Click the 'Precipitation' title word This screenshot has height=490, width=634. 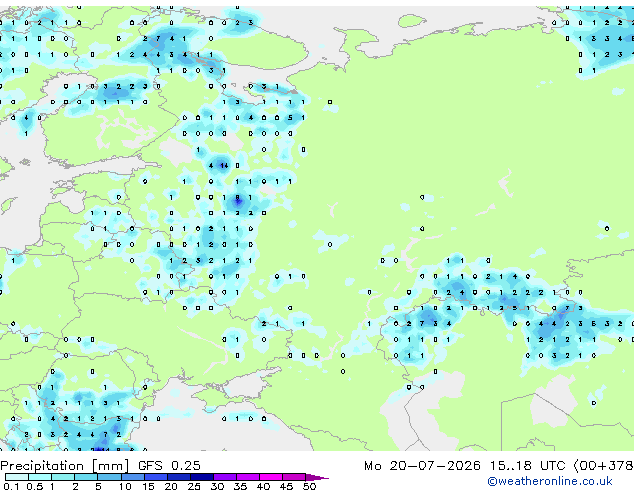click(x=42, y=466)
